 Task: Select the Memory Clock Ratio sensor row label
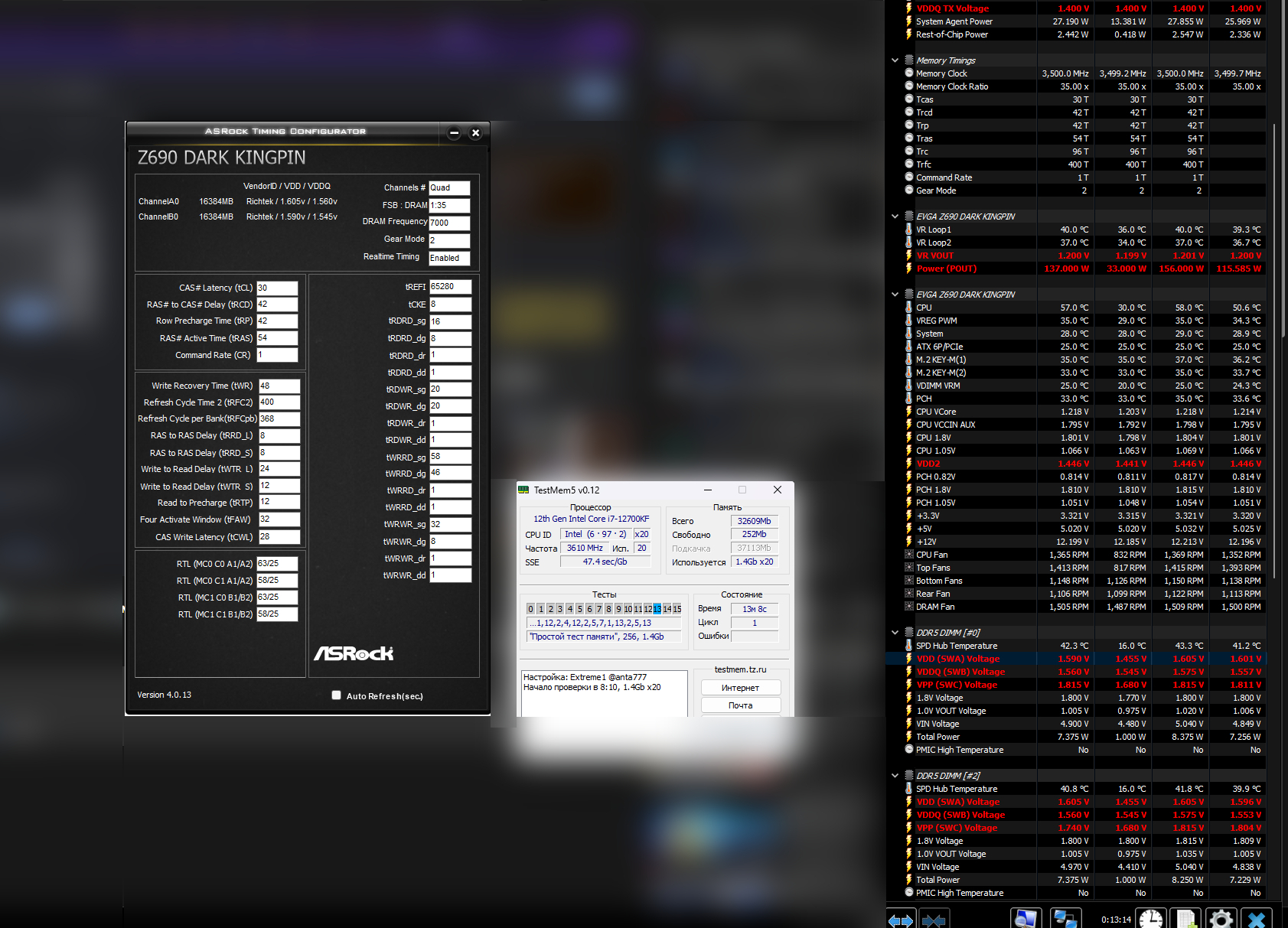coord(952,86)
